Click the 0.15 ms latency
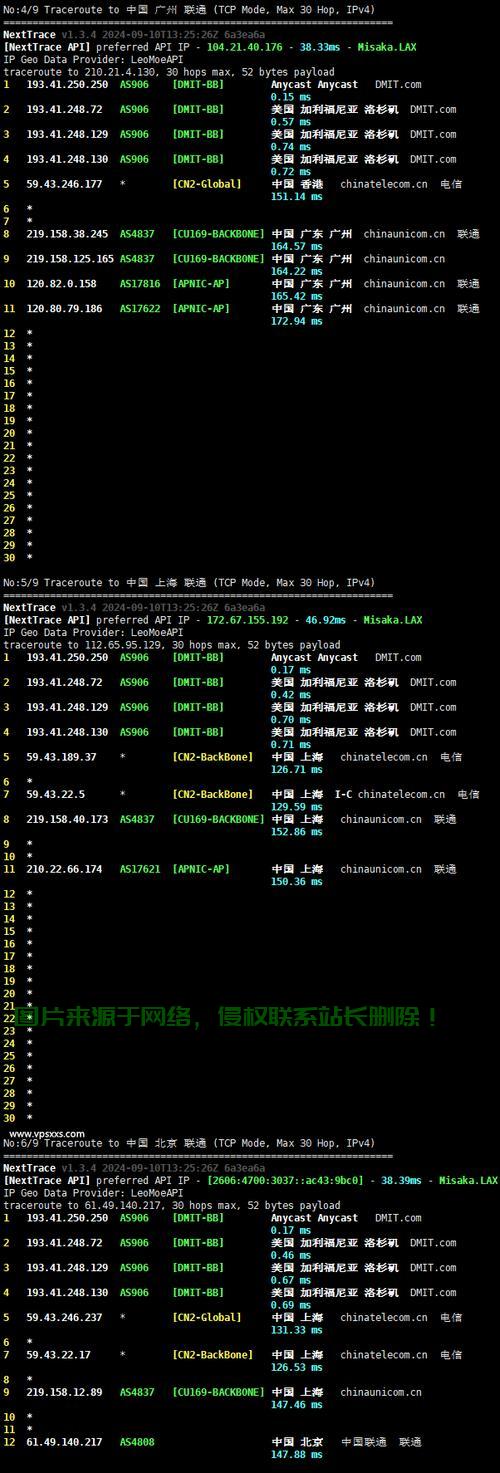Image resolution: width=500 pixels, height=1473 pixels. point(291,97)
